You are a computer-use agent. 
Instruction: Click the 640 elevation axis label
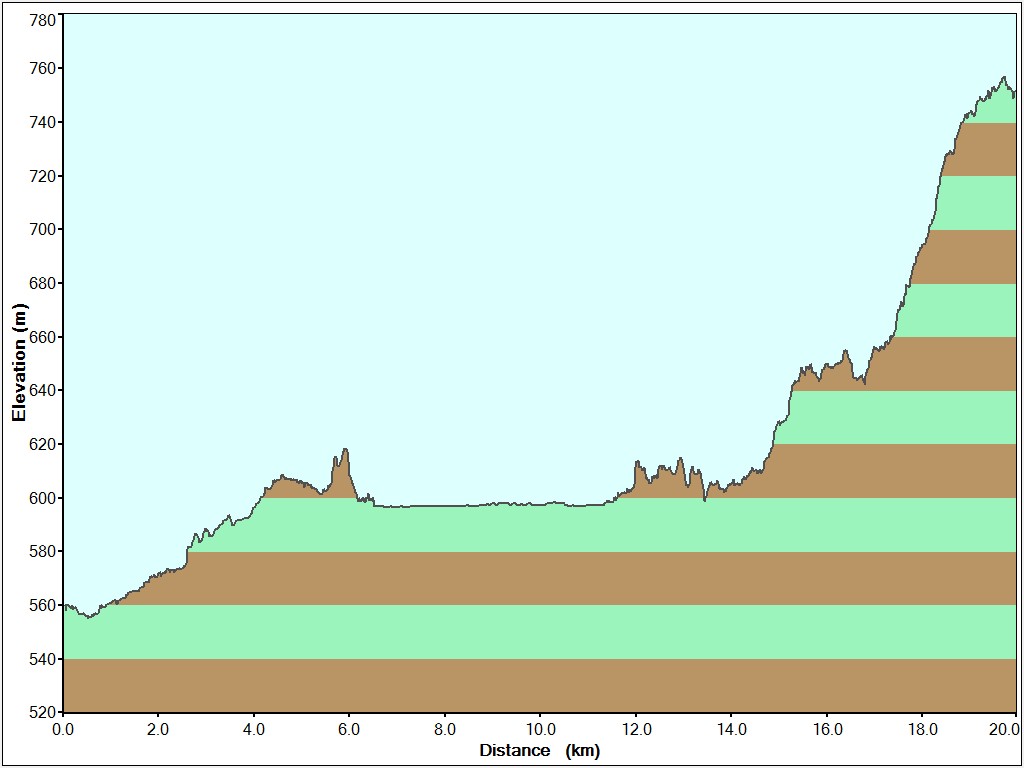(42, 390)
